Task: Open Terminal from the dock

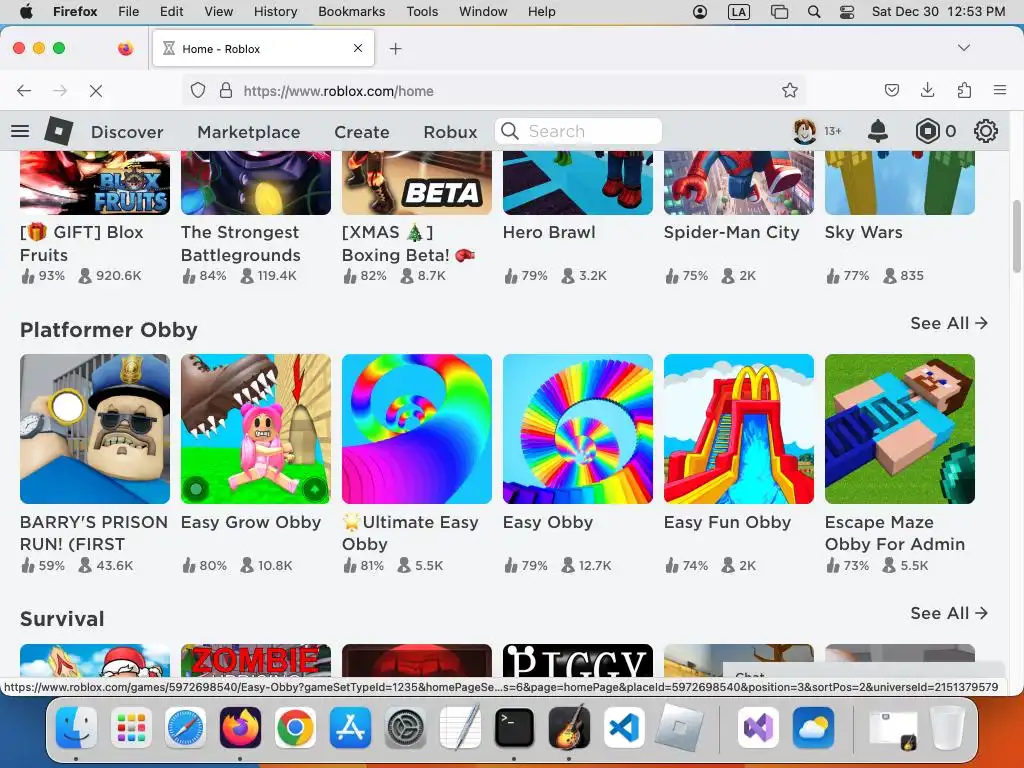Action: click(x=514, y=727)
